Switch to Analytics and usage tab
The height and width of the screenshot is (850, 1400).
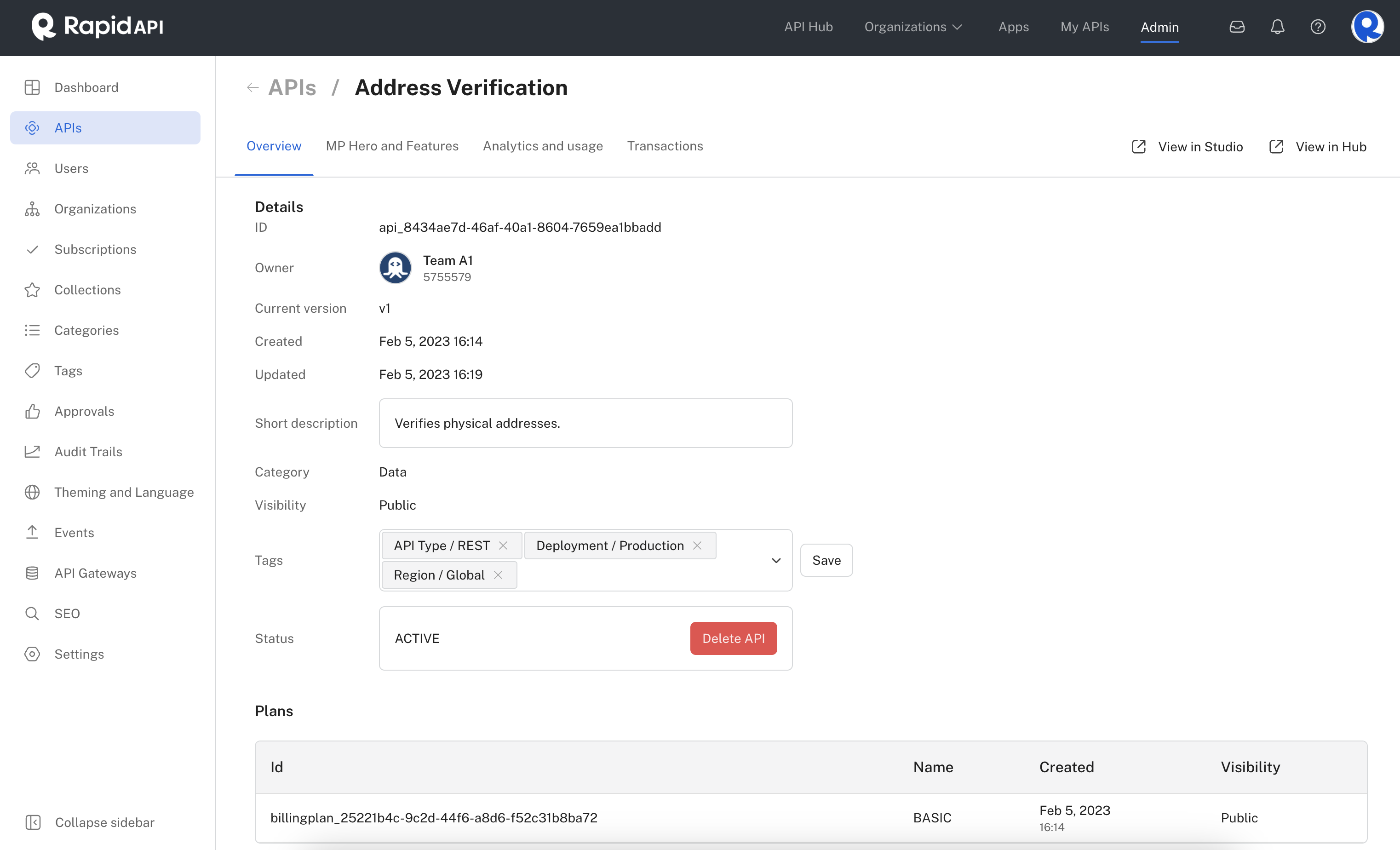click(x=543, y=146)
